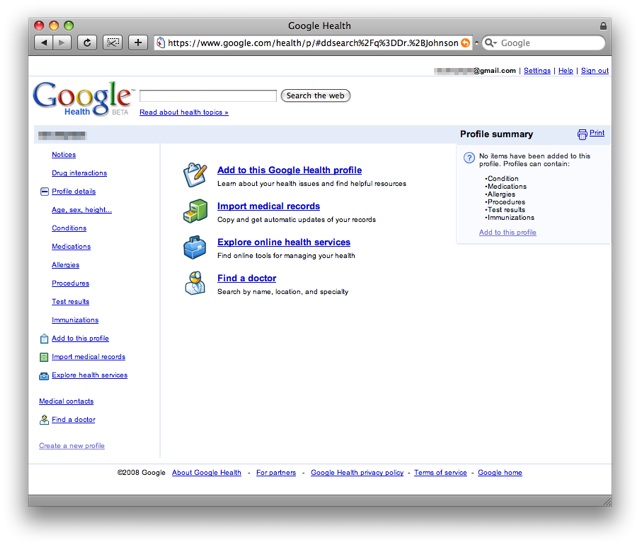Click sidebar Import medical records link

coord(88,357)
